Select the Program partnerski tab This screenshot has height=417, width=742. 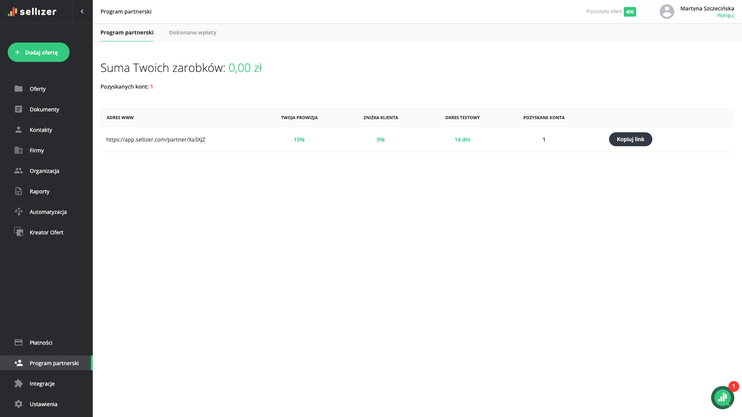point(127,33)
